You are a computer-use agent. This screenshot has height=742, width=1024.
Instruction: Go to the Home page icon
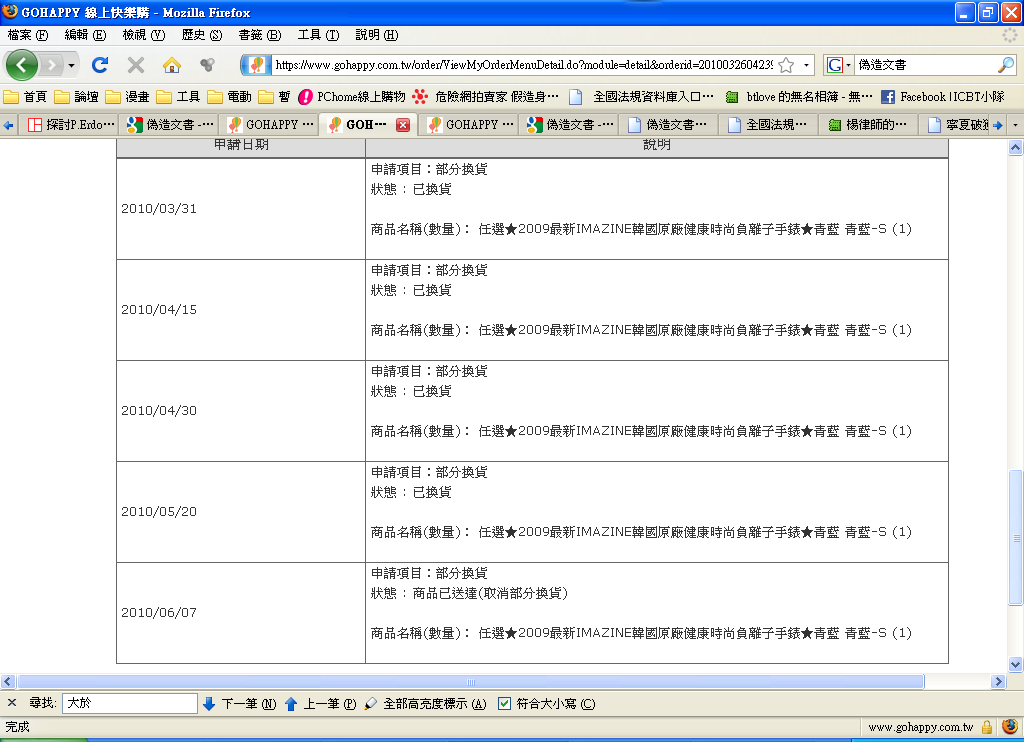point(172,65)
